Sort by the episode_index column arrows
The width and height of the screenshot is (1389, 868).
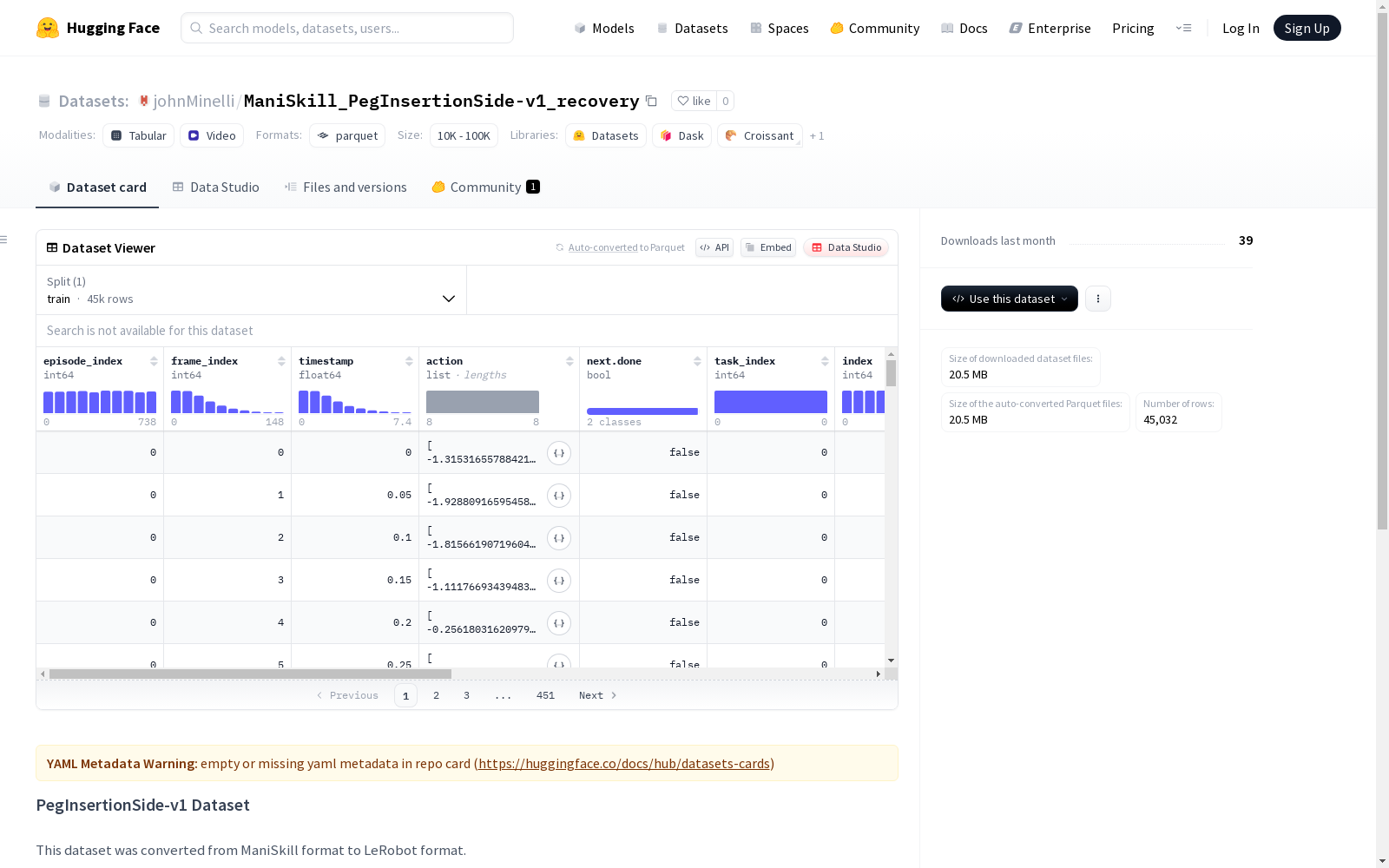(x=154, y=361)
